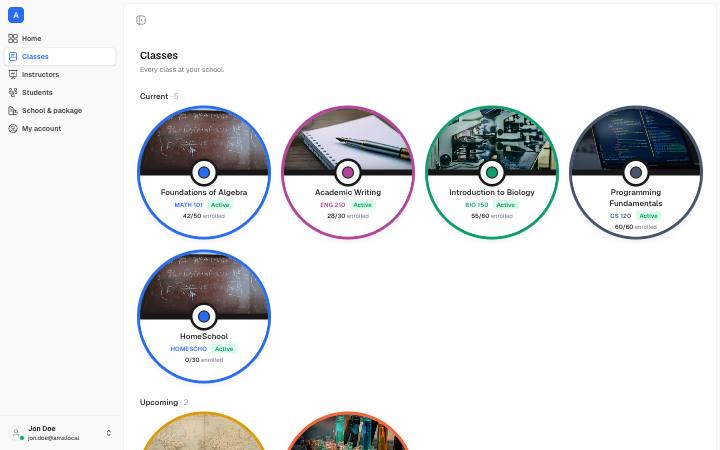The width and height of the screenshot is (720, 450).
Task: Open the upcoming class with colorful bottles image
Action: click(348, 432)
